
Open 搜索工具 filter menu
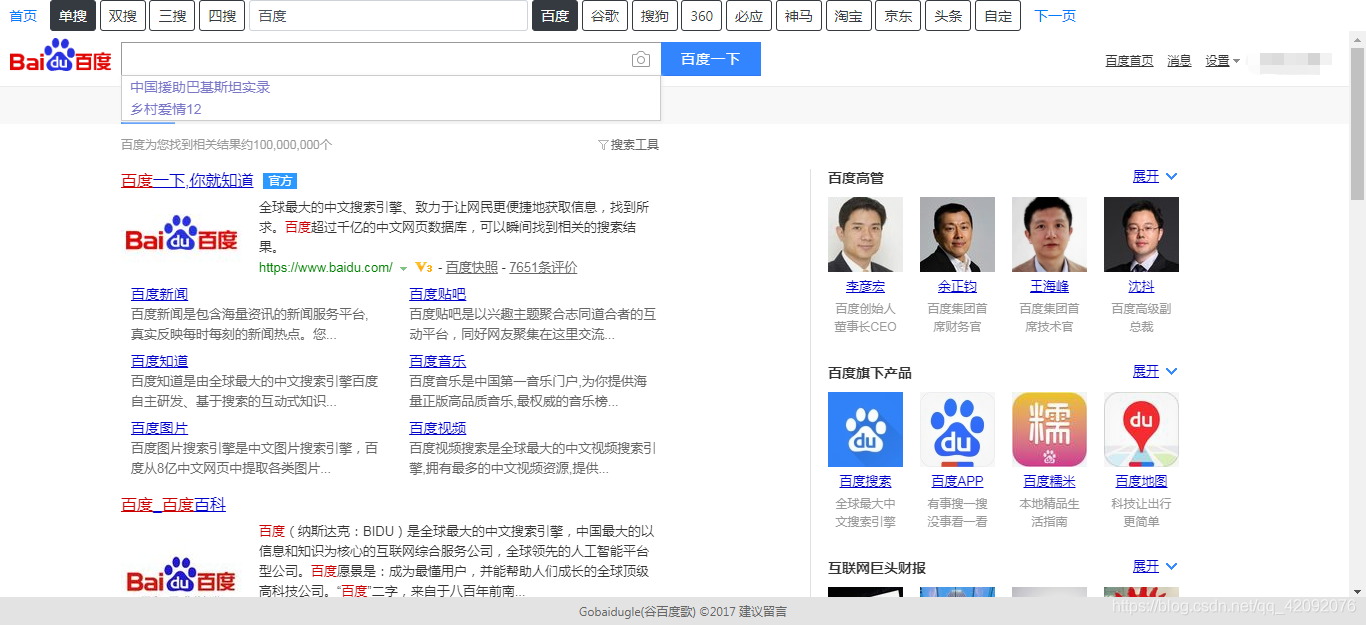click(634, 144)
